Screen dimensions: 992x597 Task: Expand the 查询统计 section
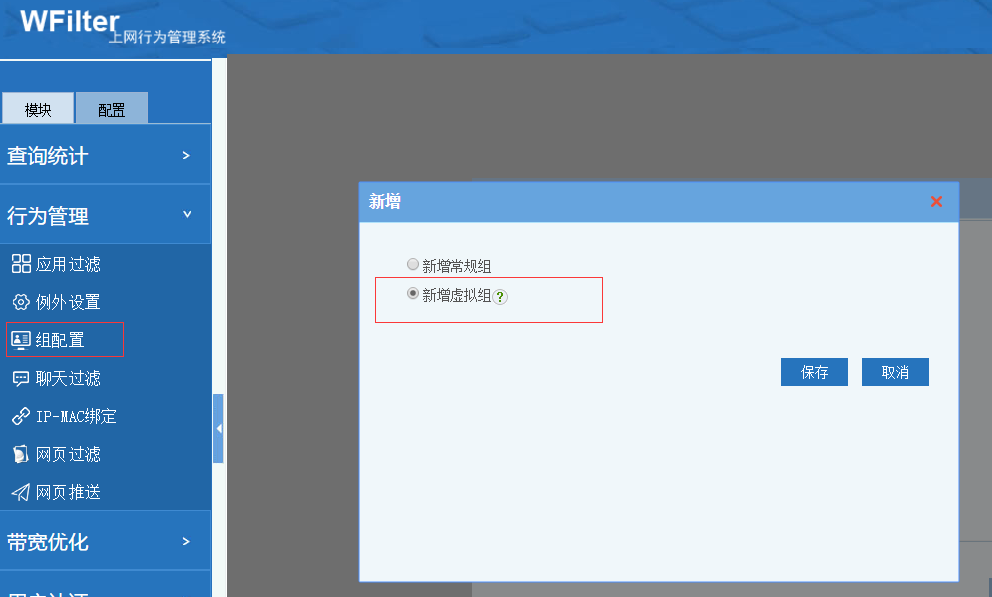point(186,155)
